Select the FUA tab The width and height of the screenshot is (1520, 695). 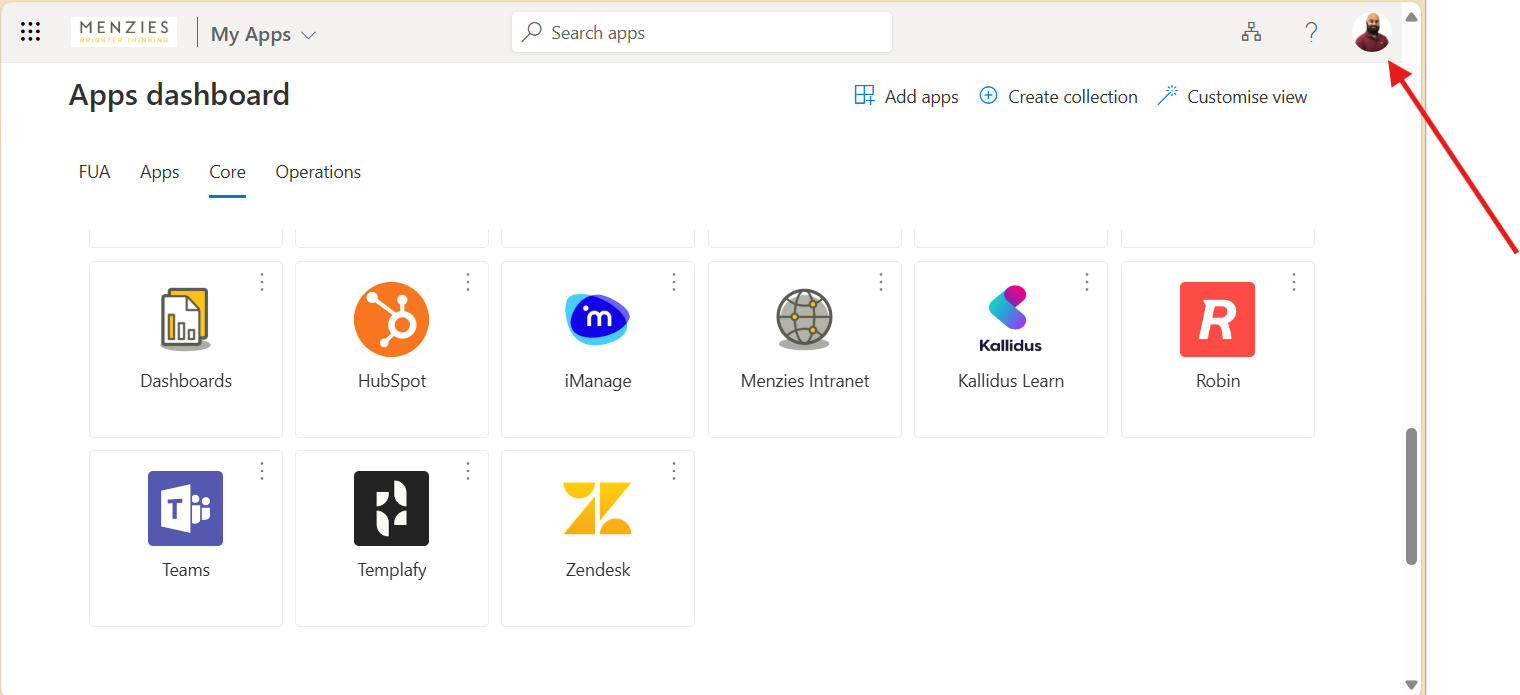[94, 172]
